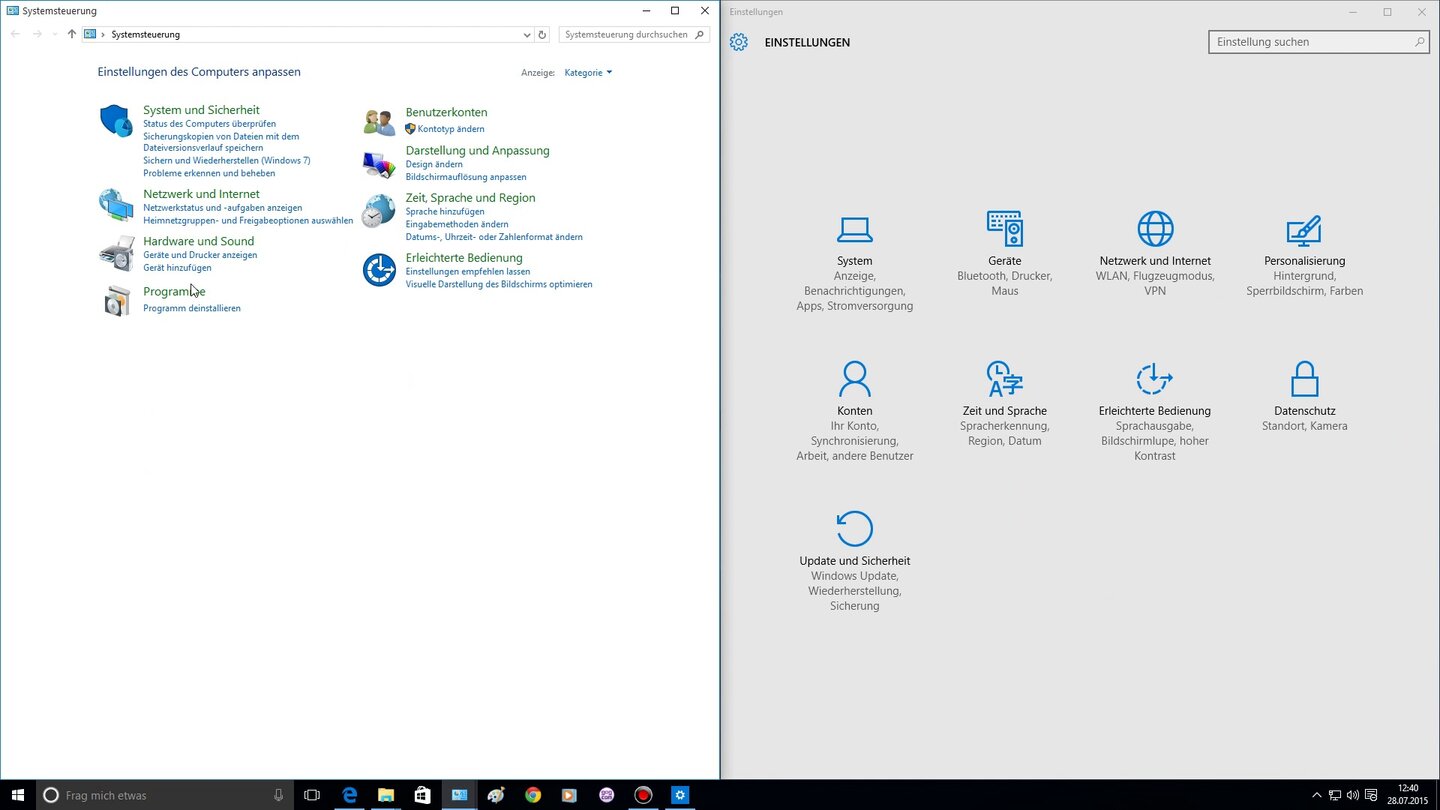
Task: Click the Erleichterte Bedienung icon in Systemsteuerung
Action: pos(379,270)
